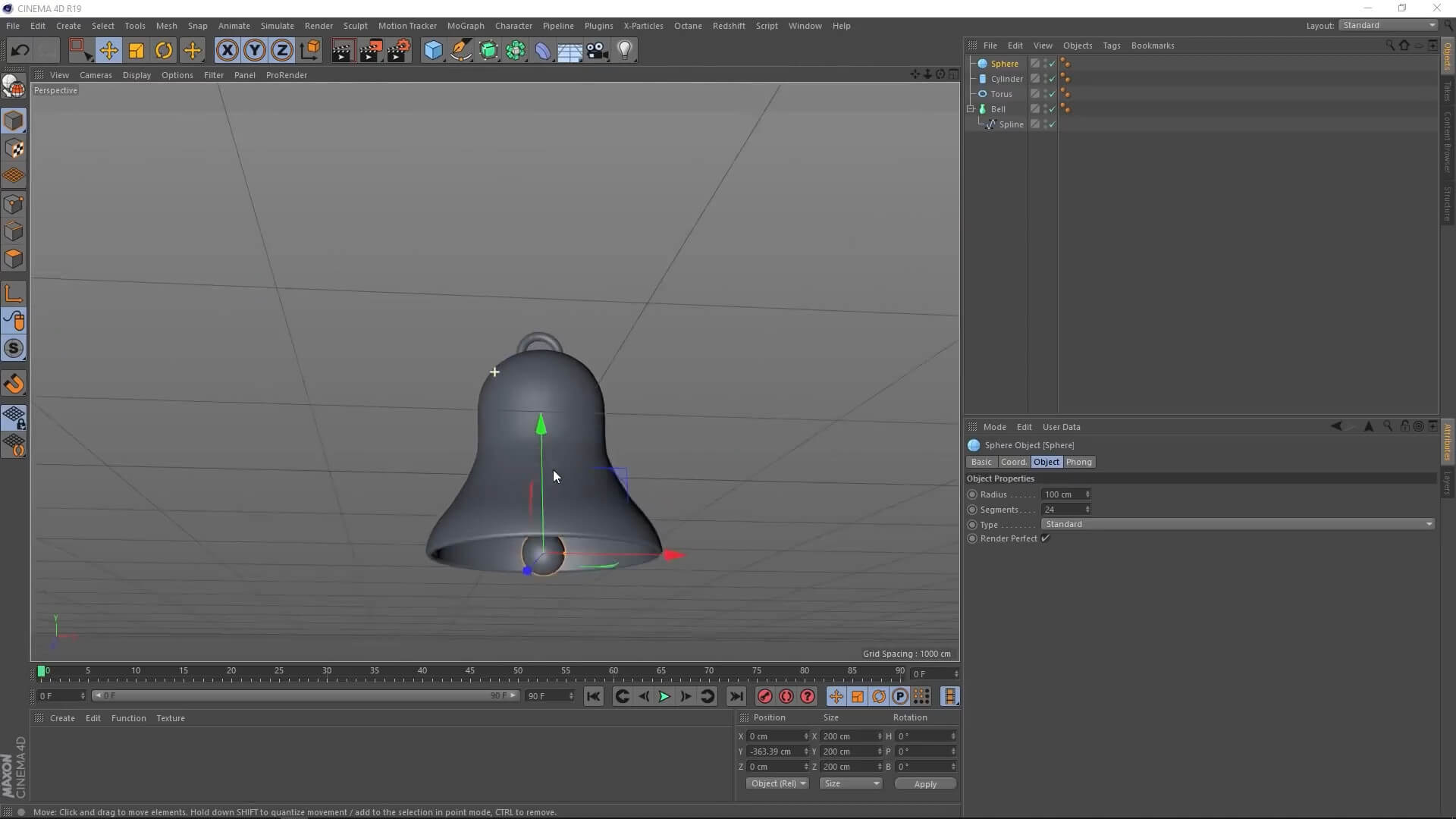Click the Radius input field
The width and height of the screenshot is (1456, 819).
click(1062, 494)
